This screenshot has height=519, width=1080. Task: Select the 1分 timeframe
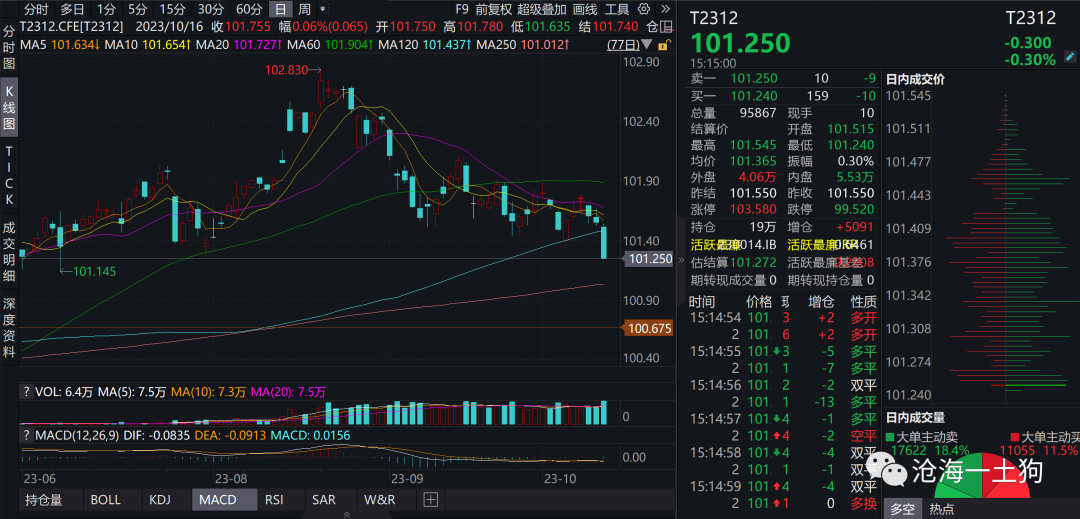click(106, 10)
